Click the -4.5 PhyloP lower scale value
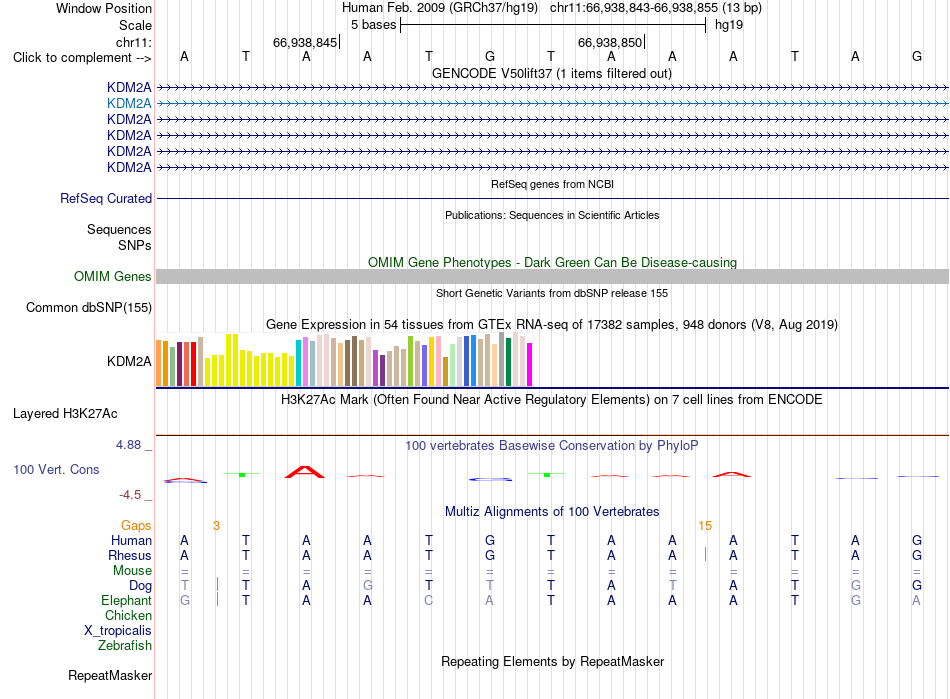This screenshot has width=950, height=699. (130, 495)
